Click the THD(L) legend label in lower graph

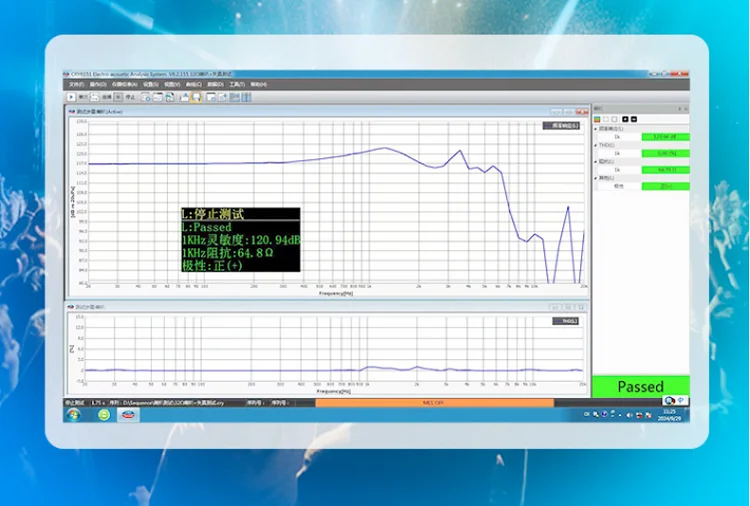(567, 321)
